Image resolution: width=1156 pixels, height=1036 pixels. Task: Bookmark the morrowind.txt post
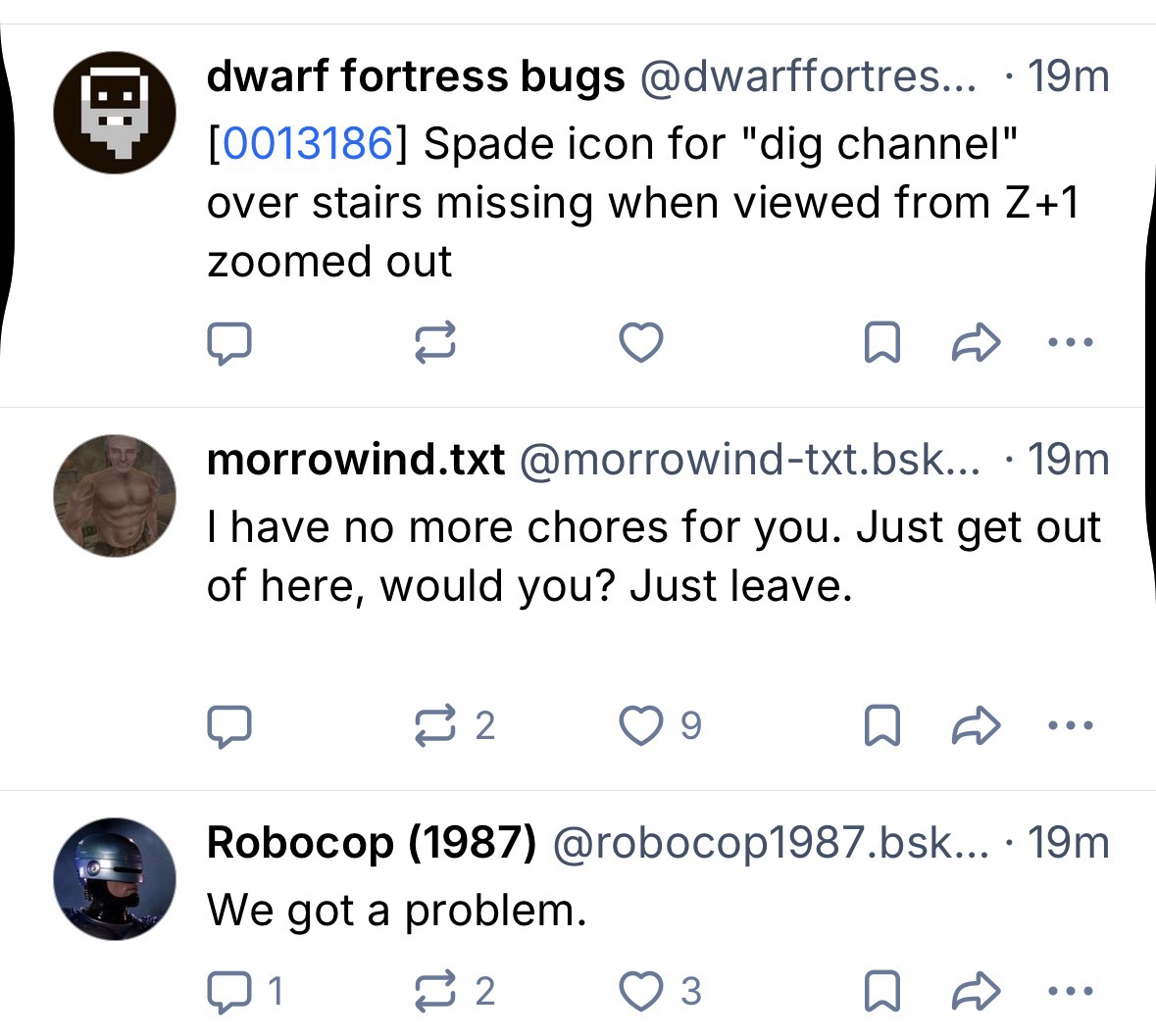click(881, 726)
